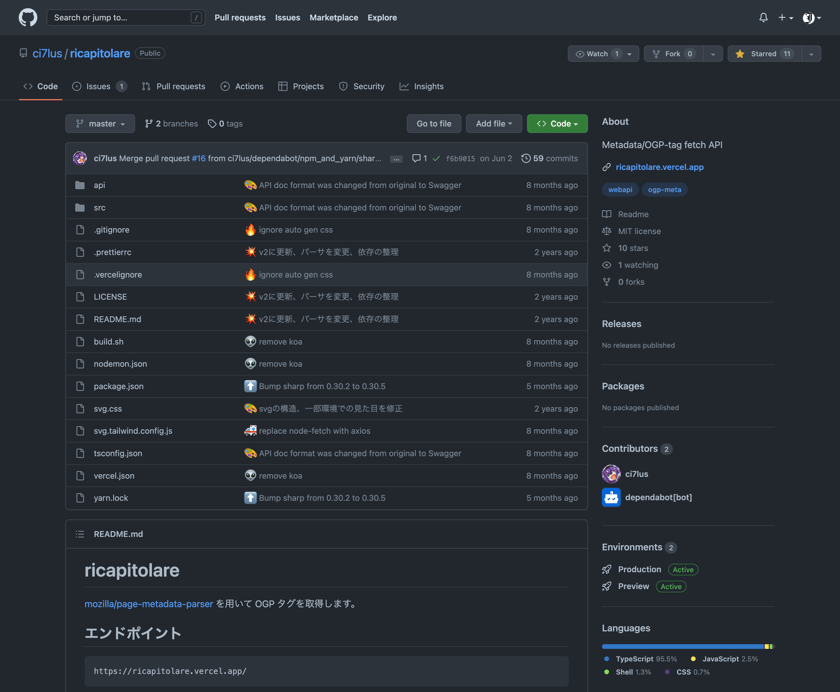This screenshot has height=692, width=840.
Task: Click the file icon beside build.sh
Action: pyautogui.click(x=80, y=342)
